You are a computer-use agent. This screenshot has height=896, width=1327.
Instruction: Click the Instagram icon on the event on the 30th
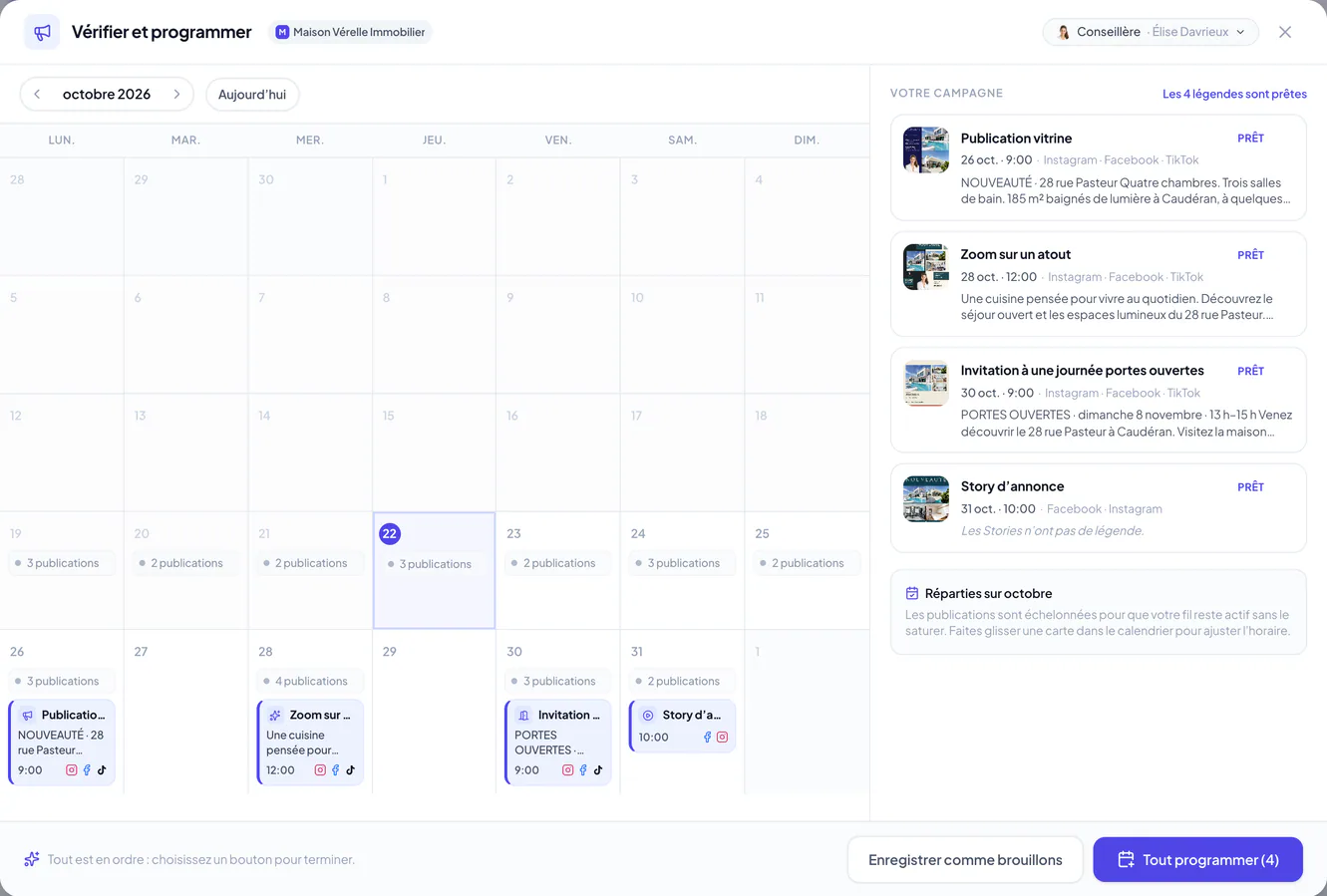(567, 770)
